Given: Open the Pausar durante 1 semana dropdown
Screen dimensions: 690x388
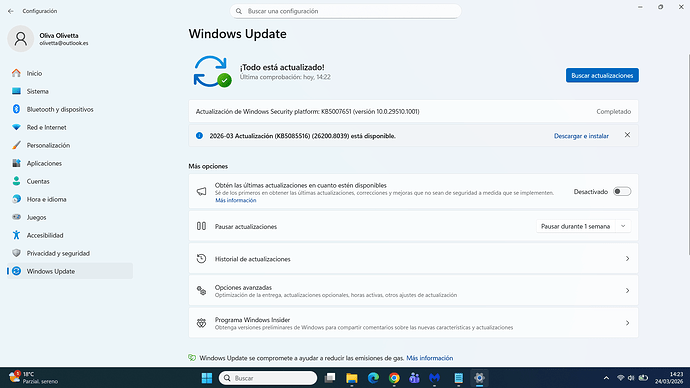Looking at the screenshot, I should (x=583, y=226).
